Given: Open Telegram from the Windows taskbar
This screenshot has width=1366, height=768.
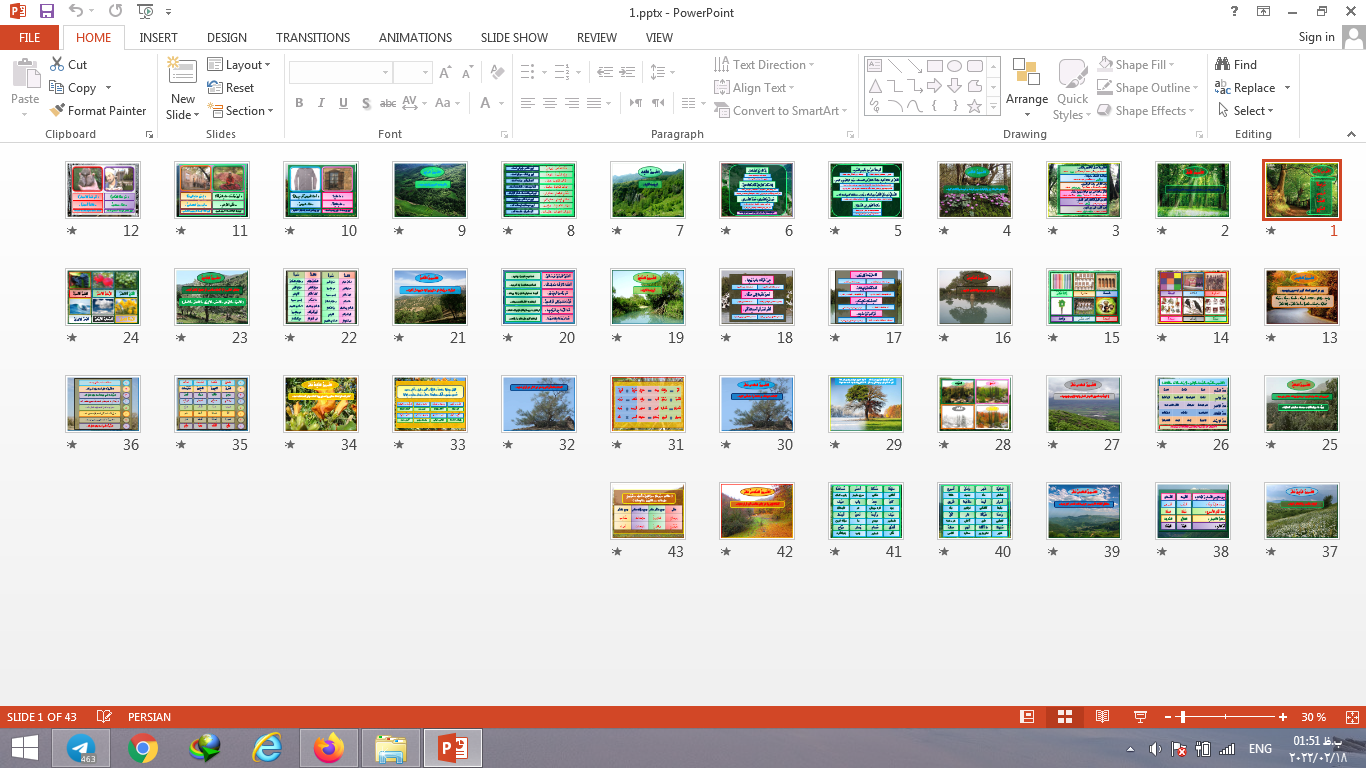Looking at the screenshot, I should (x=80, y=747).
